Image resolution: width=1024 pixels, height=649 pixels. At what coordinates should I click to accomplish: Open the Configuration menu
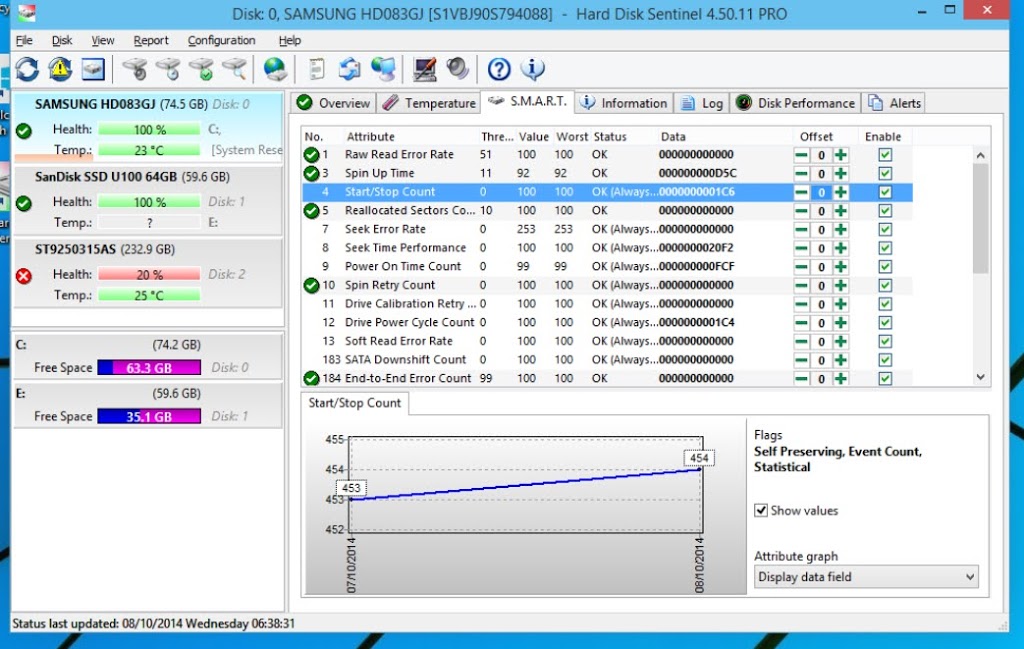[x=221, y=41]
